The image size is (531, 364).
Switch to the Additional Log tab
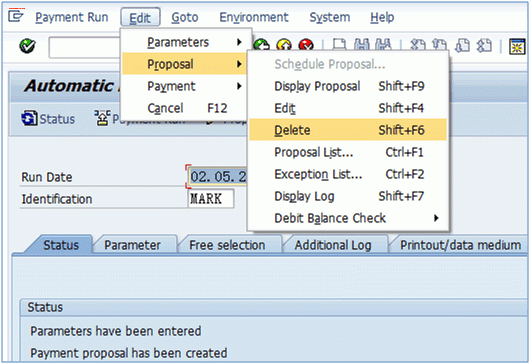click(x=333, y=244)
